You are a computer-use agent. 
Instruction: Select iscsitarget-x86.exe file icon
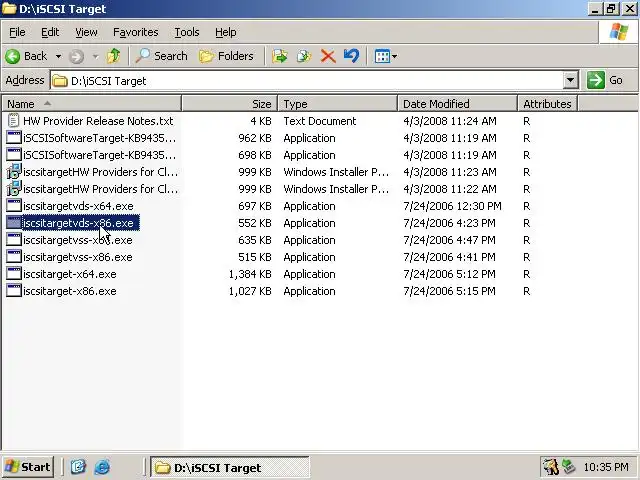tap(13, 291)
